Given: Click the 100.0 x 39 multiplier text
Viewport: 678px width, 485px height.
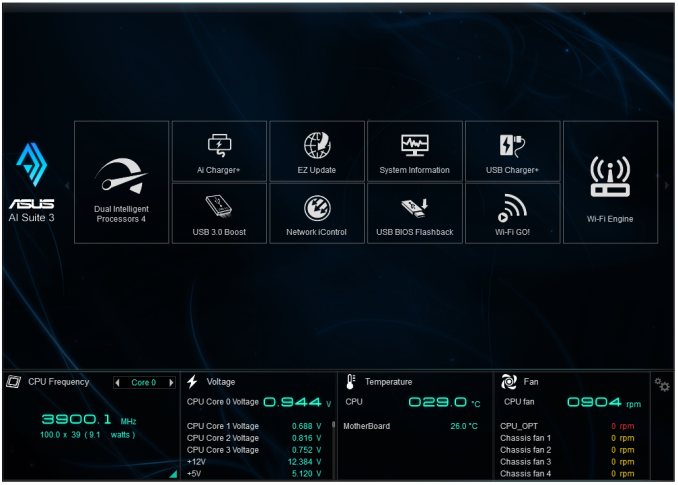Looking at the screenshot, I should 60,435.
